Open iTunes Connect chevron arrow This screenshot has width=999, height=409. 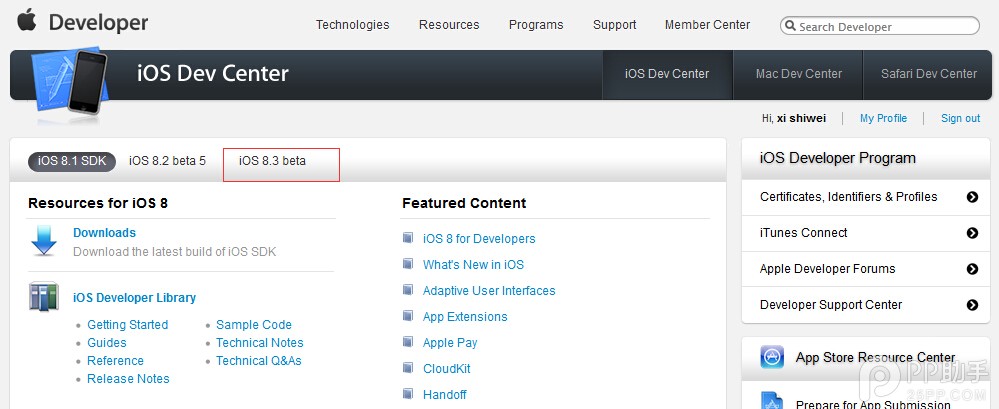click(x=972, y=233)
